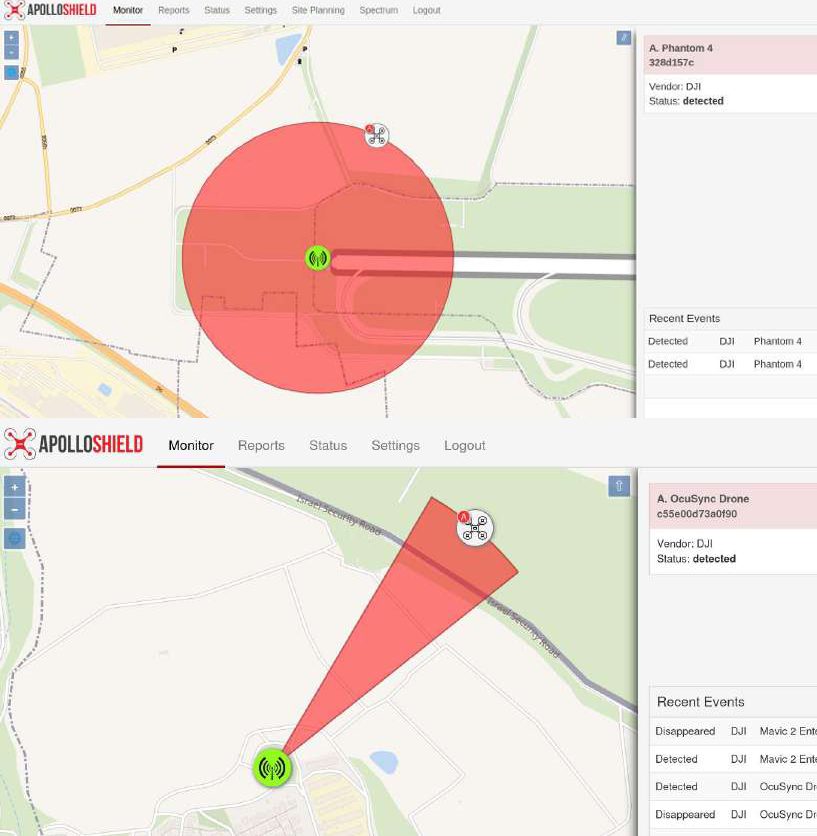Click the OcuSync drone marker on map
The image size is (817, 836).
coord(476,528)
